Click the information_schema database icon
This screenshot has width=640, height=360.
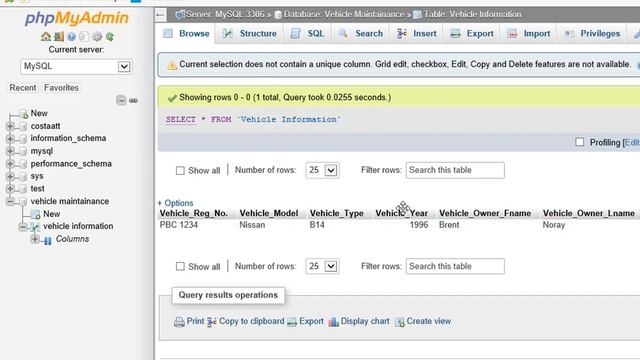[23, 139]
